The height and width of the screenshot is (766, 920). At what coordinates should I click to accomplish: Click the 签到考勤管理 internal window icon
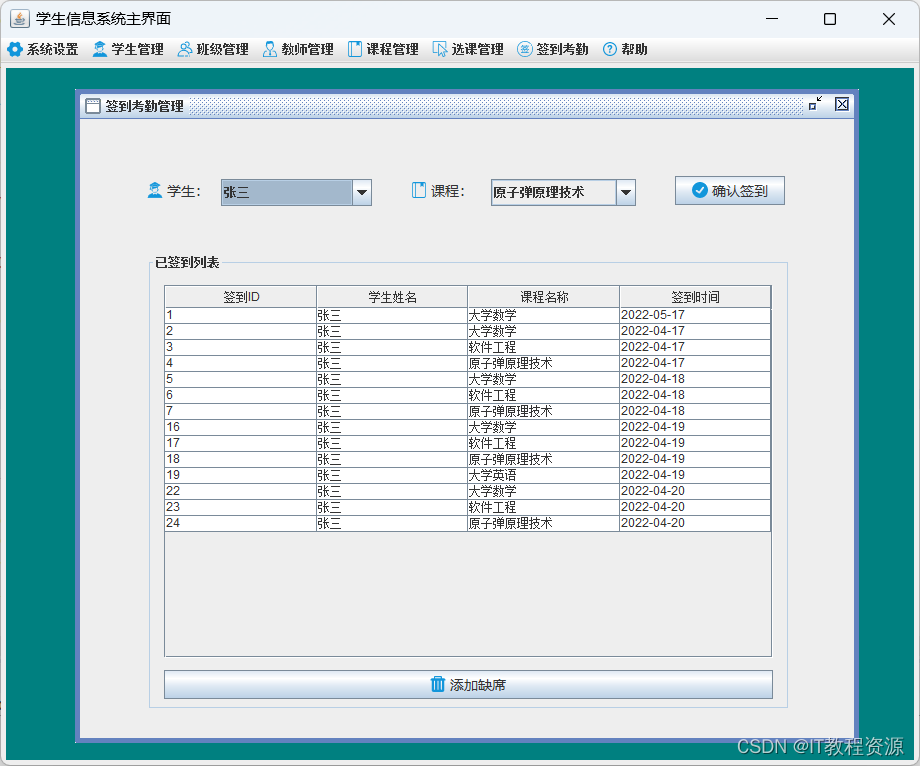93,106
